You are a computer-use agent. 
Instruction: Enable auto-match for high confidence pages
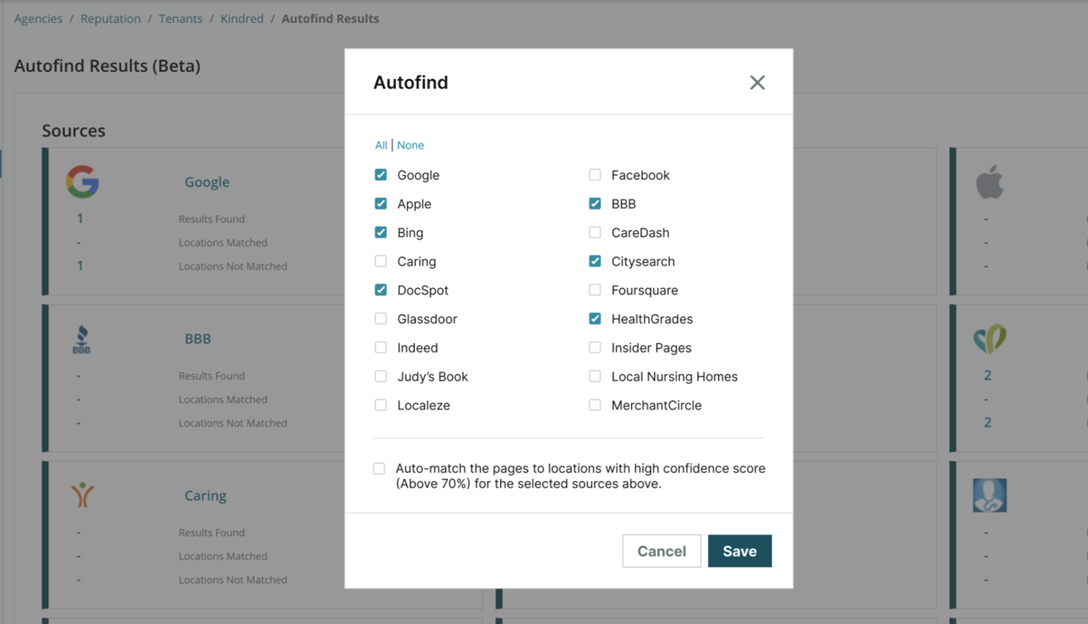point(379,468)
